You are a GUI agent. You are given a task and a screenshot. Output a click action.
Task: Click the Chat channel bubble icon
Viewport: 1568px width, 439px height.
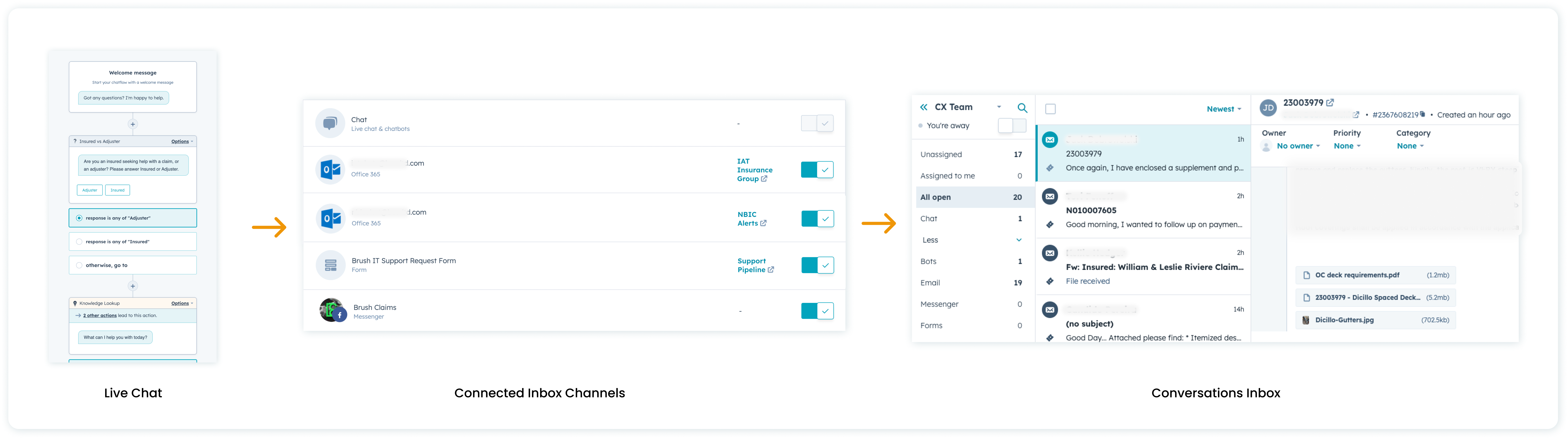click(x=330, y=123)
